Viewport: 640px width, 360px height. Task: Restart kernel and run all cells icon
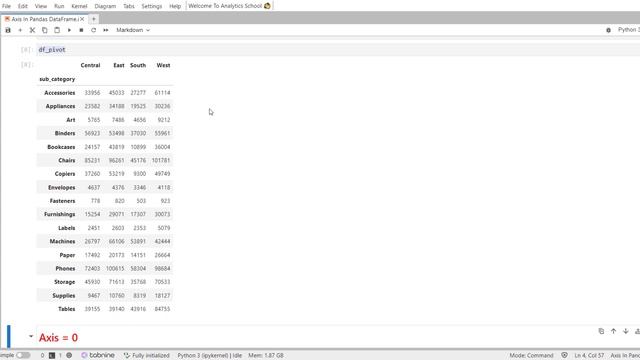point(106,30)
